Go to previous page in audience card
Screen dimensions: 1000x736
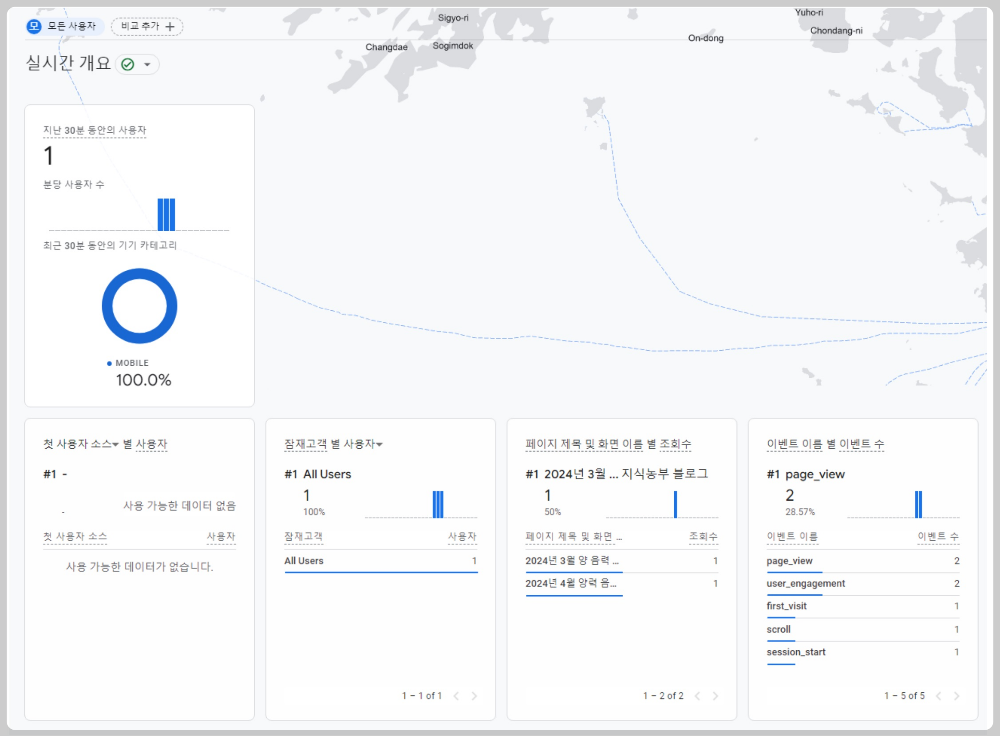(x=456, y=696)
